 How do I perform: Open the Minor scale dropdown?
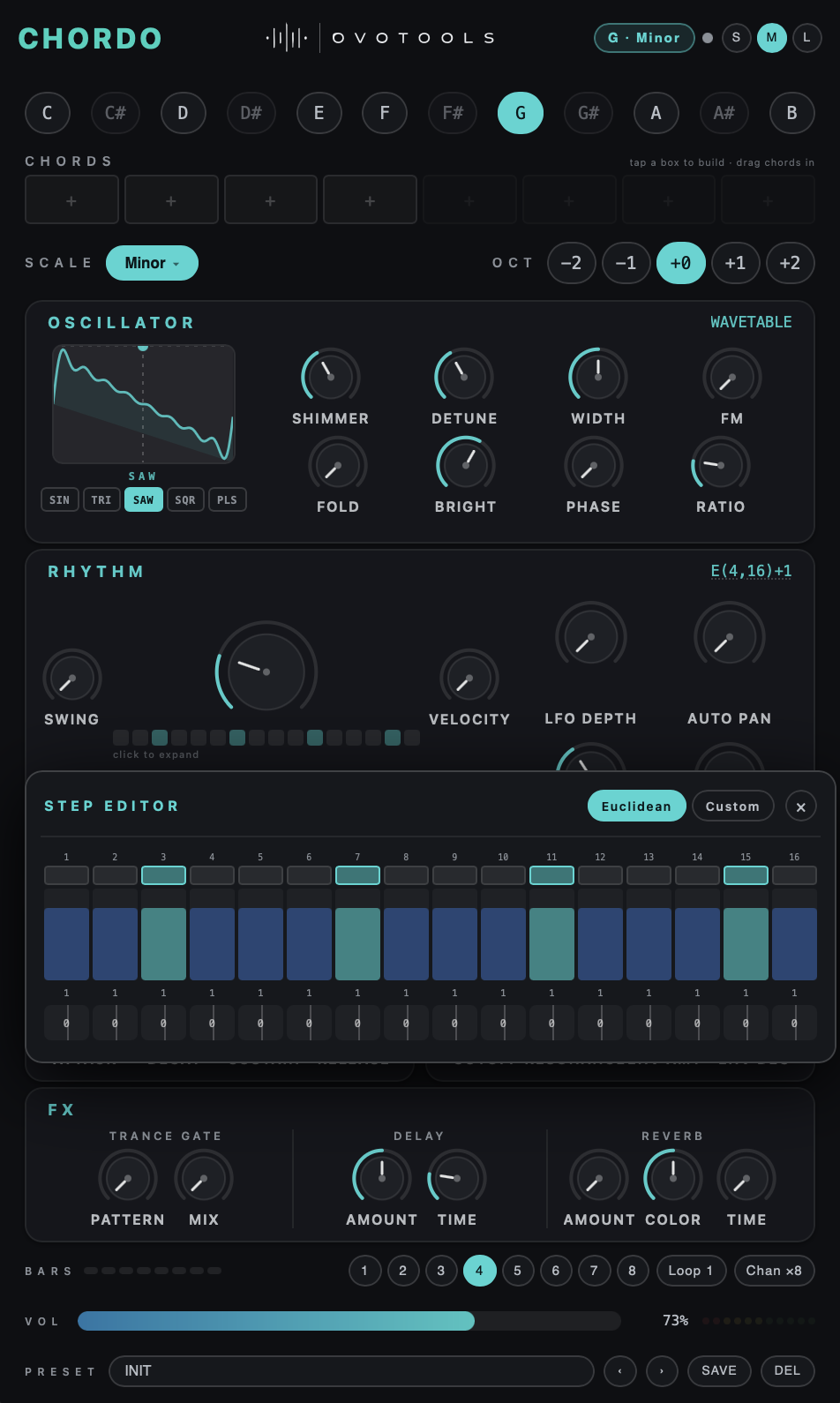click(152, 263)
